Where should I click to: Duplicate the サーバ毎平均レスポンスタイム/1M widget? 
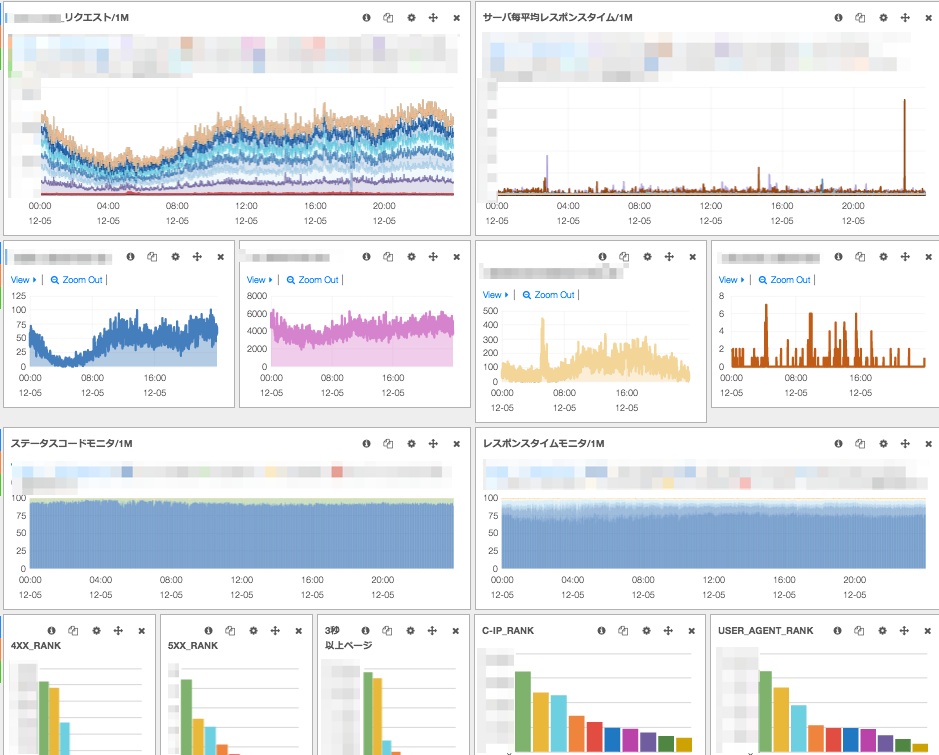coord(858,18)
